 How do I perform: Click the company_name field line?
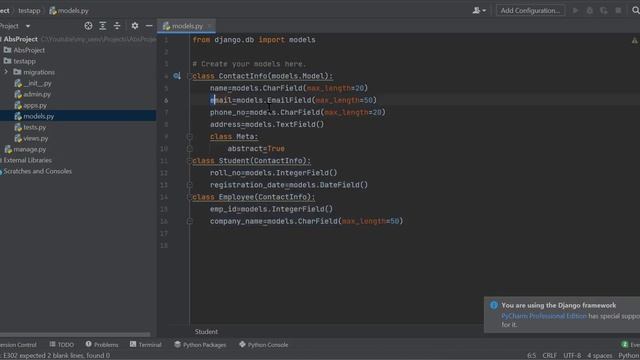(306, 221)
